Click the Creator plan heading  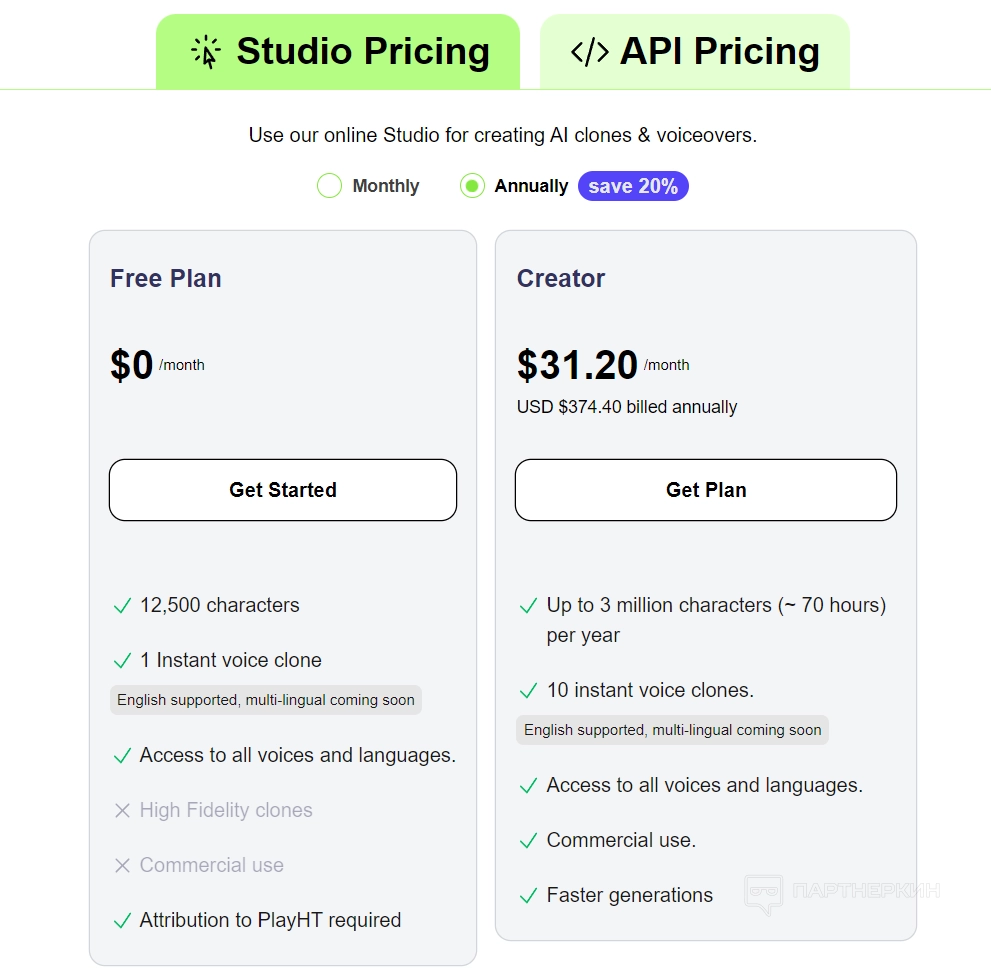coord(561,278)
